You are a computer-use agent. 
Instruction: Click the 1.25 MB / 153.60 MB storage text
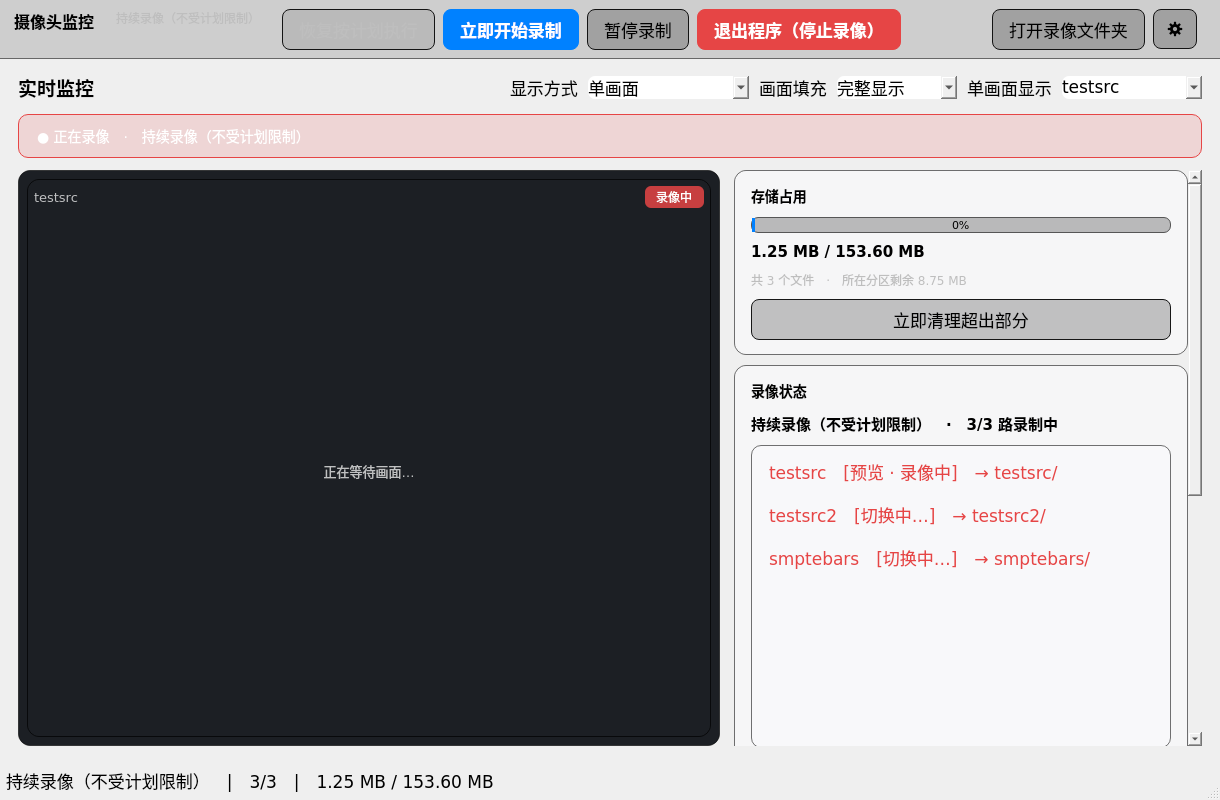click(838, 252)
